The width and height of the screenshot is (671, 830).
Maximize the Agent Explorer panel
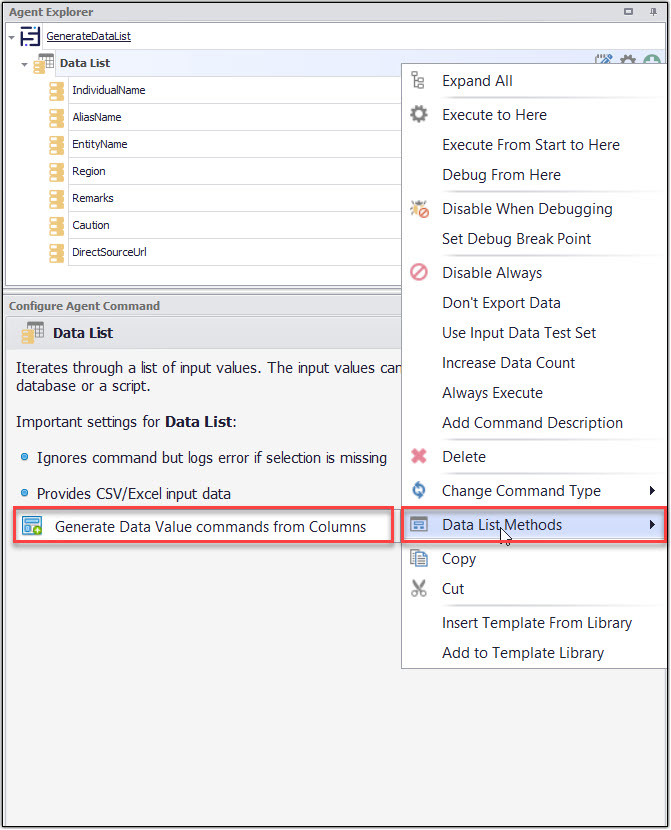[627, 12]
